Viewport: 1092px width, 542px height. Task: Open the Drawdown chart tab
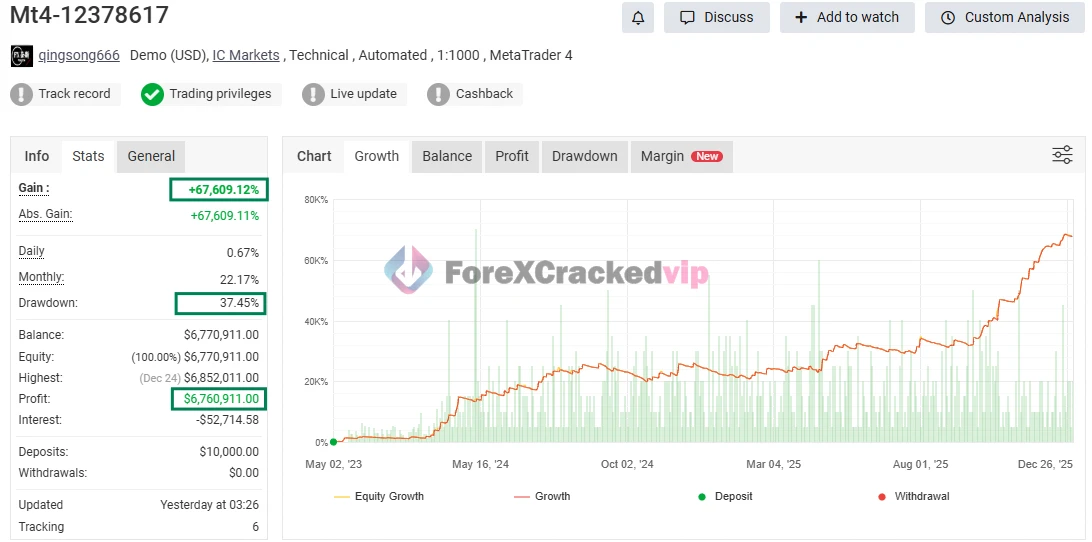584,156
